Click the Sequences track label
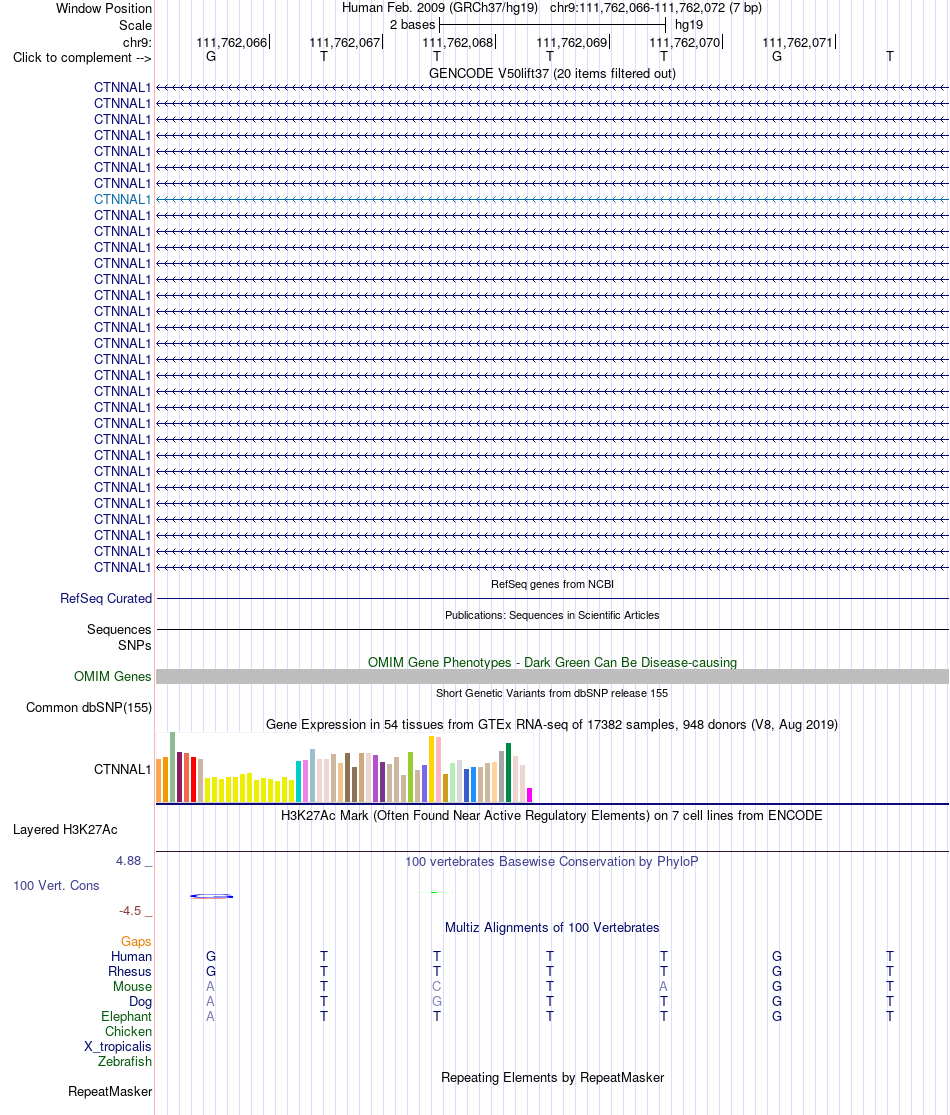The width and height of the screenshot is (950, 1115). 119,630
